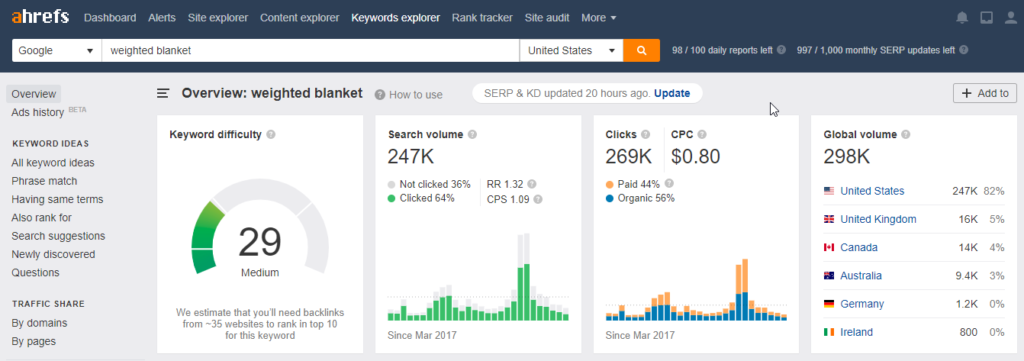Open By domains under Traffic share
The width and height of the screenshot is (1024, 361).
(x=39, y=323)
